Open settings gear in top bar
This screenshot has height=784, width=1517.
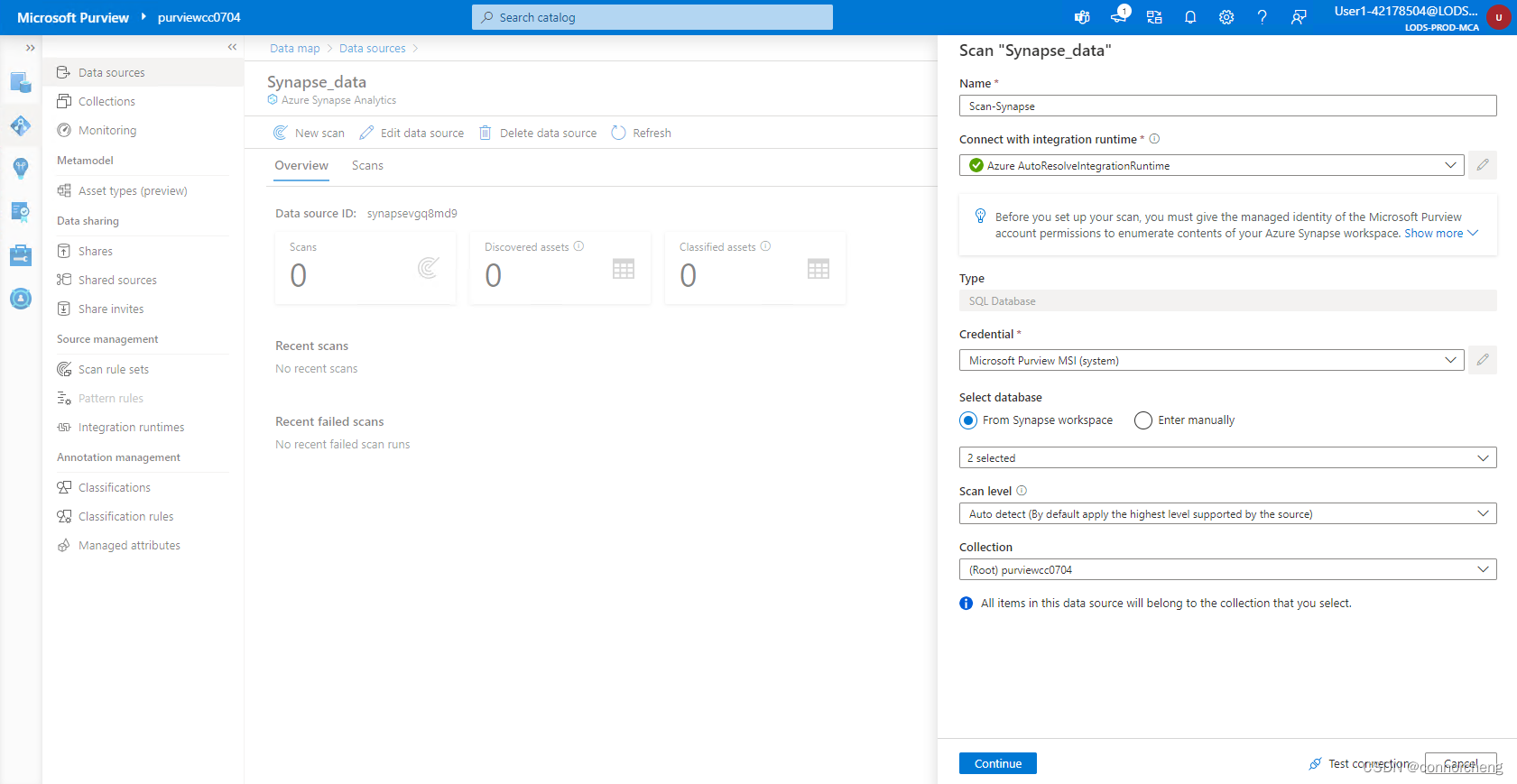pyautogui.click(x=1226, y=17)
